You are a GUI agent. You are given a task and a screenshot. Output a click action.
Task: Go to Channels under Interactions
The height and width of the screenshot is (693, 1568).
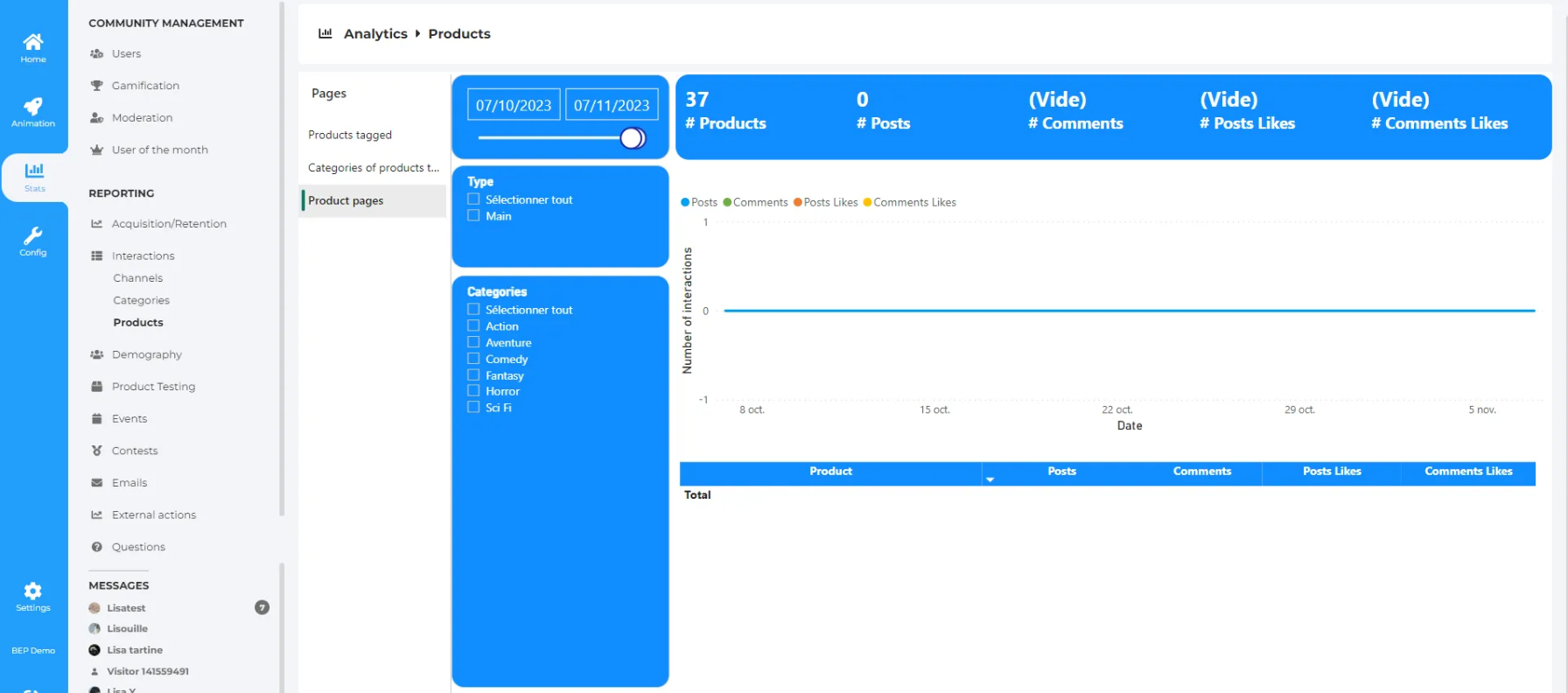coord(137,278)
